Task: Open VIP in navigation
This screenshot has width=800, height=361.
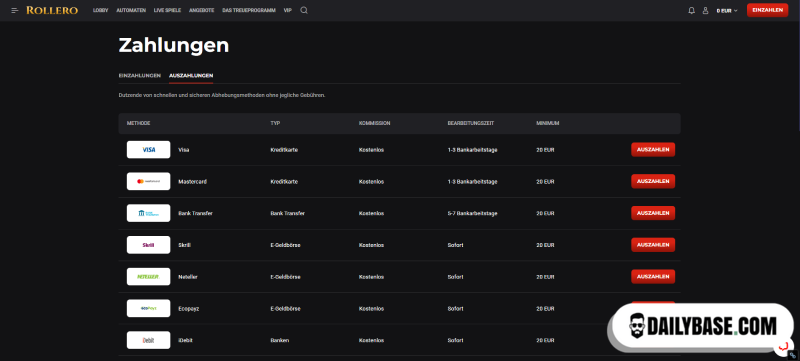Action: tap(288, 10)
